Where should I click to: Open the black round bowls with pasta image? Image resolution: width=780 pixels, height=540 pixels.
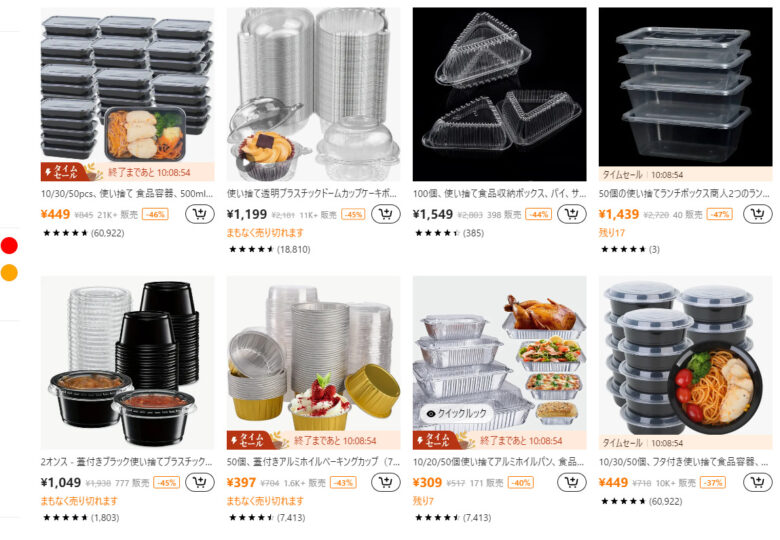click(x=685, y=363)
